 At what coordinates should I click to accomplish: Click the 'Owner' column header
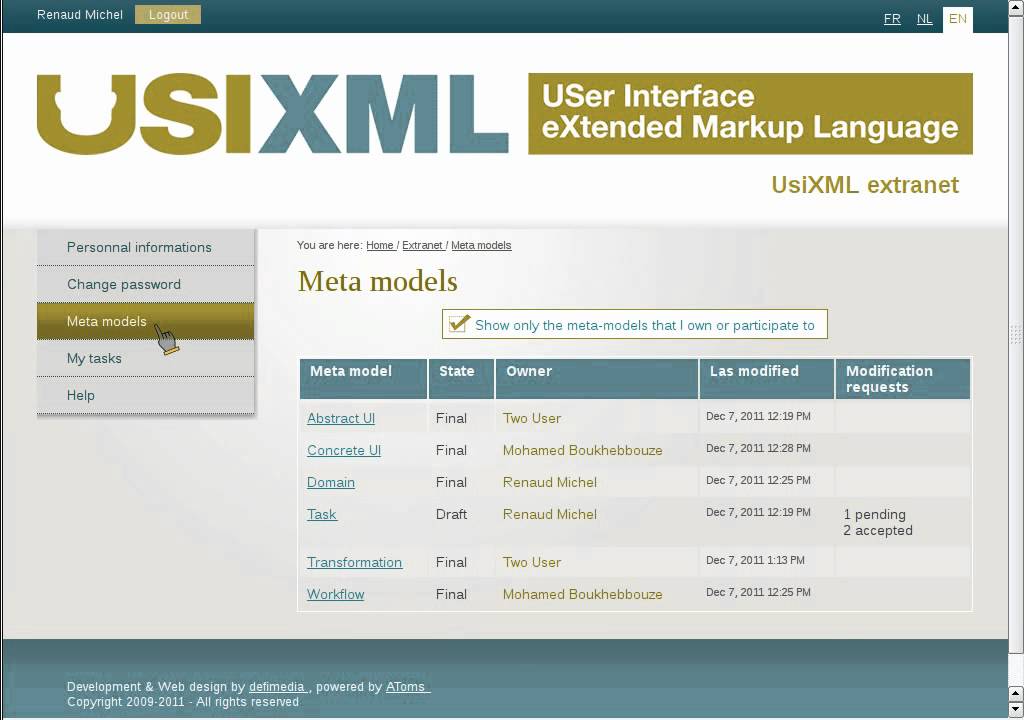[597, 378]
